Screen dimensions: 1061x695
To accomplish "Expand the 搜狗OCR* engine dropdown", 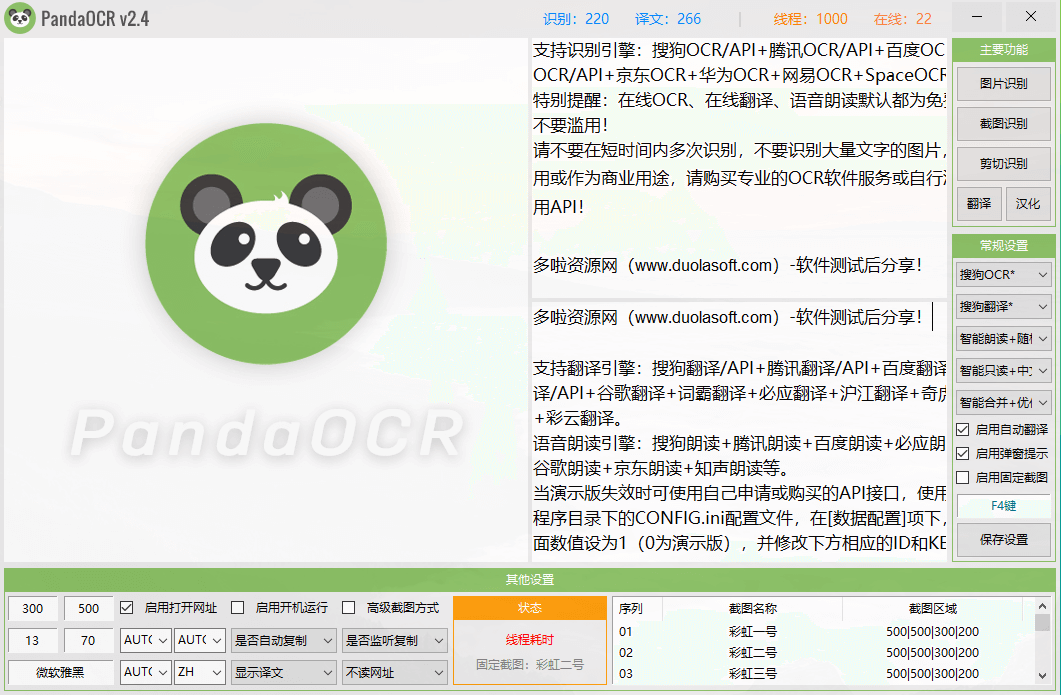I will point(1003,275).
